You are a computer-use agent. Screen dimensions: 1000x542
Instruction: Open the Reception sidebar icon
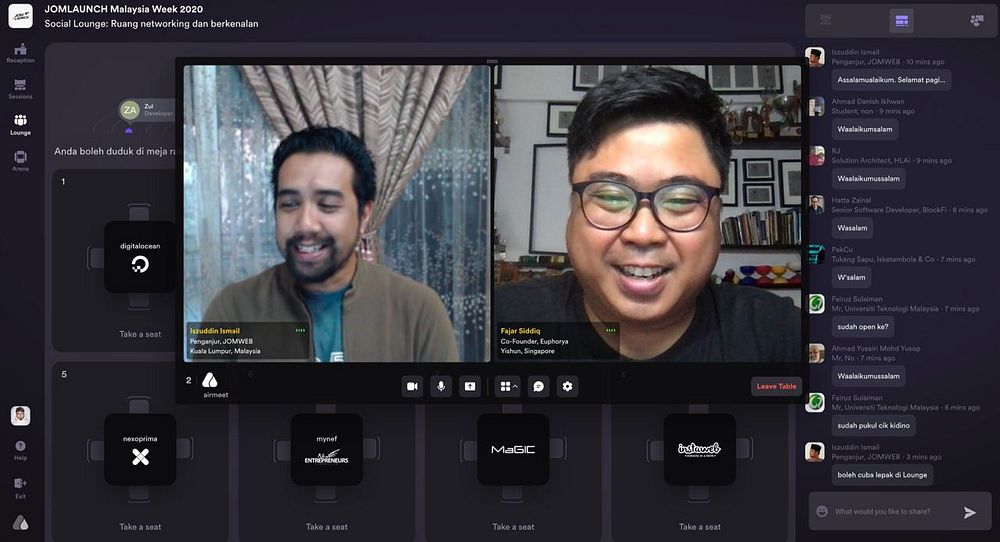[20, 54]
